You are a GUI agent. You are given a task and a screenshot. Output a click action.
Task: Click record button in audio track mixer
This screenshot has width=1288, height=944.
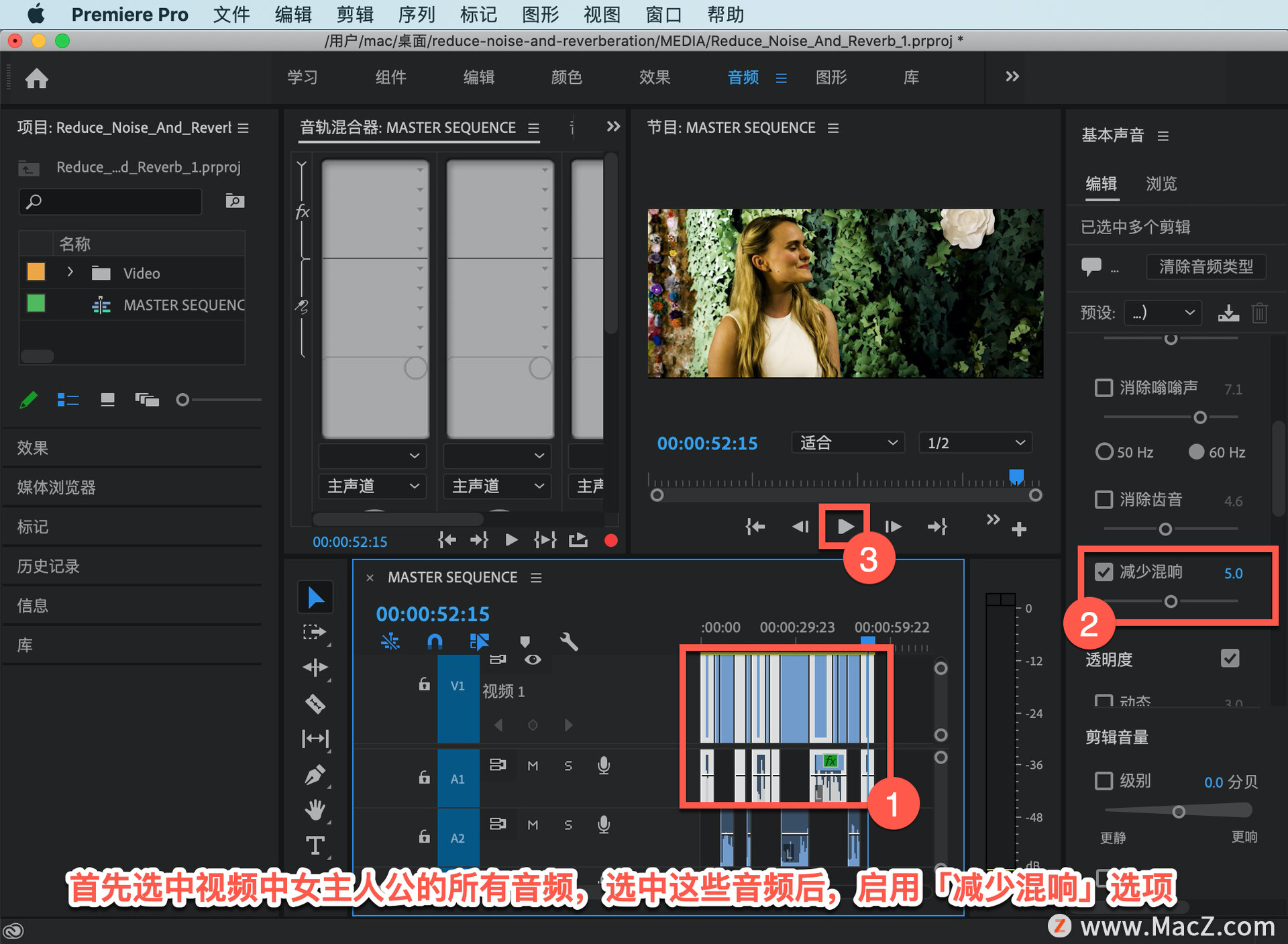(x=610, y=540)
